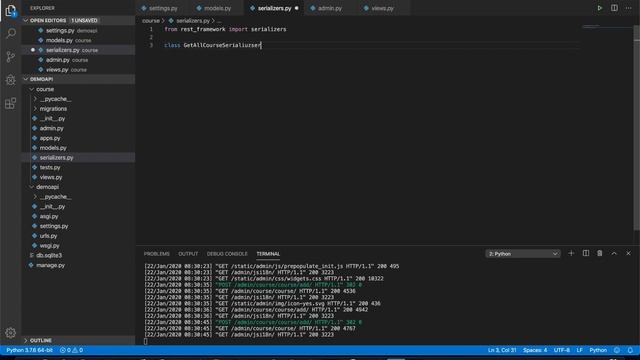This screenshot has height=360, width=640.
Task: Change language mode Python in status bar
Action: click(598, 350)
